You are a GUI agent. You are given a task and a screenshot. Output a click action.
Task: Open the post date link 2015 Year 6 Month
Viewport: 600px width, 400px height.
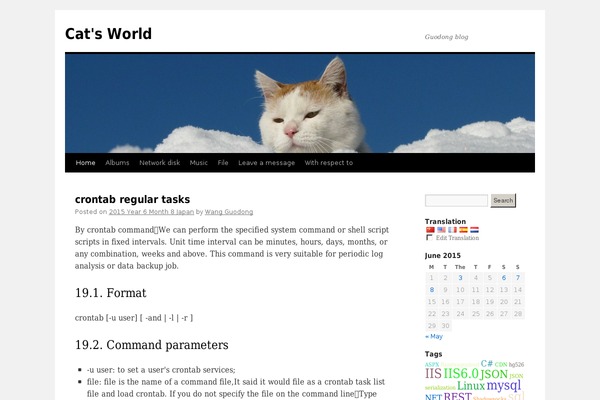[x=151, y=212]
